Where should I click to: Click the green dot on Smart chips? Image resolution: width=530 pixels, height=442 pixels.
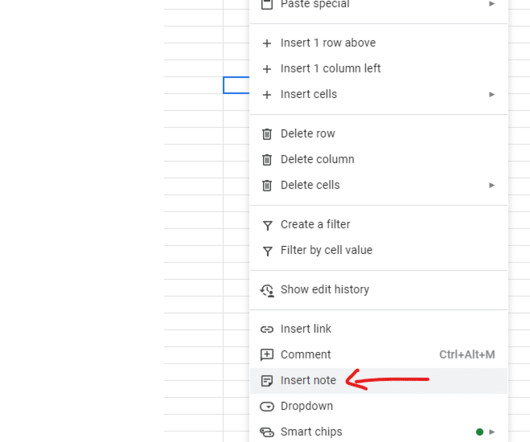(x=479, y=432)
